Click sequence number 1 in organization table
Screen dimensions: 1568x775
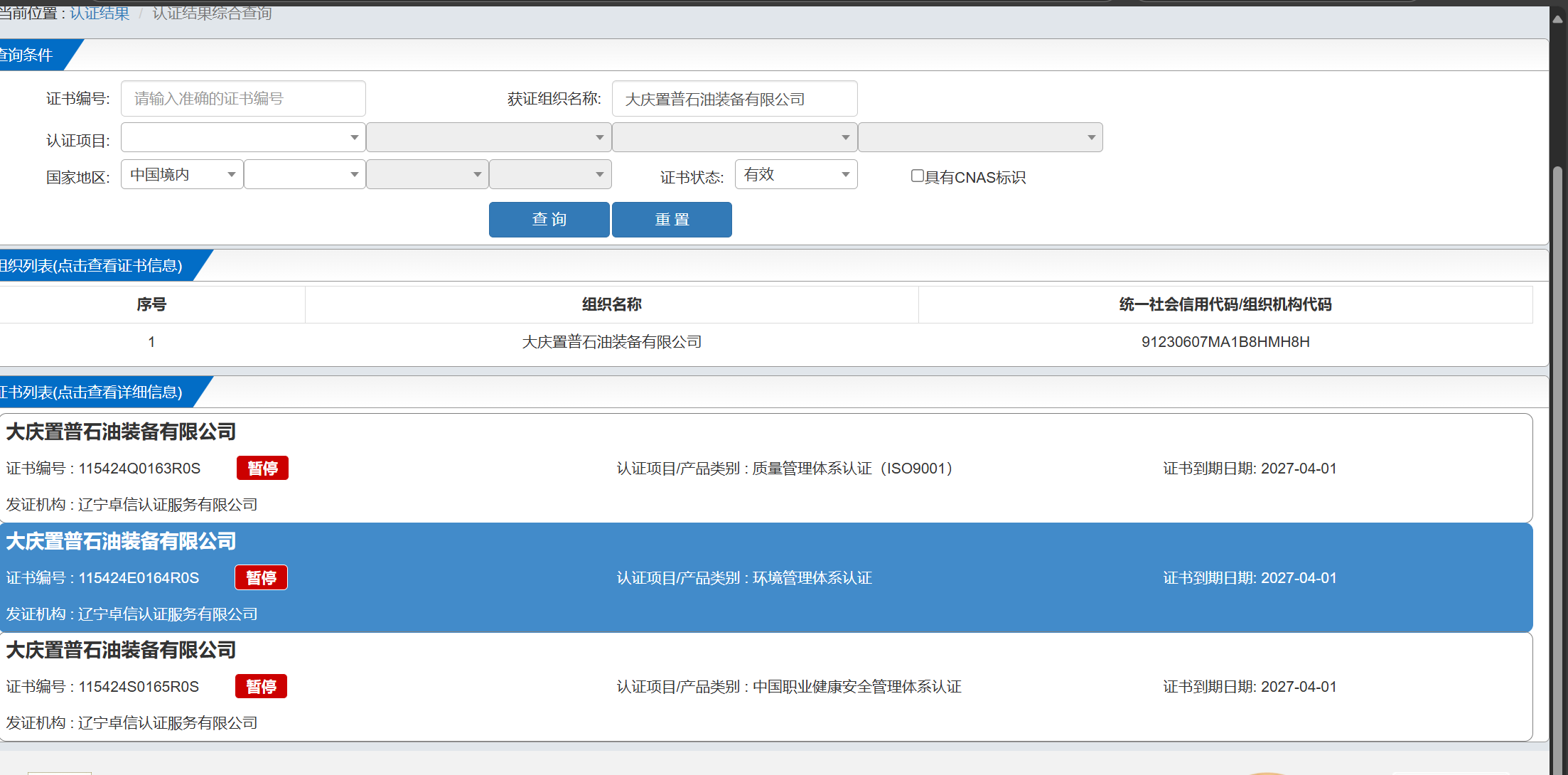pos(151,342)
